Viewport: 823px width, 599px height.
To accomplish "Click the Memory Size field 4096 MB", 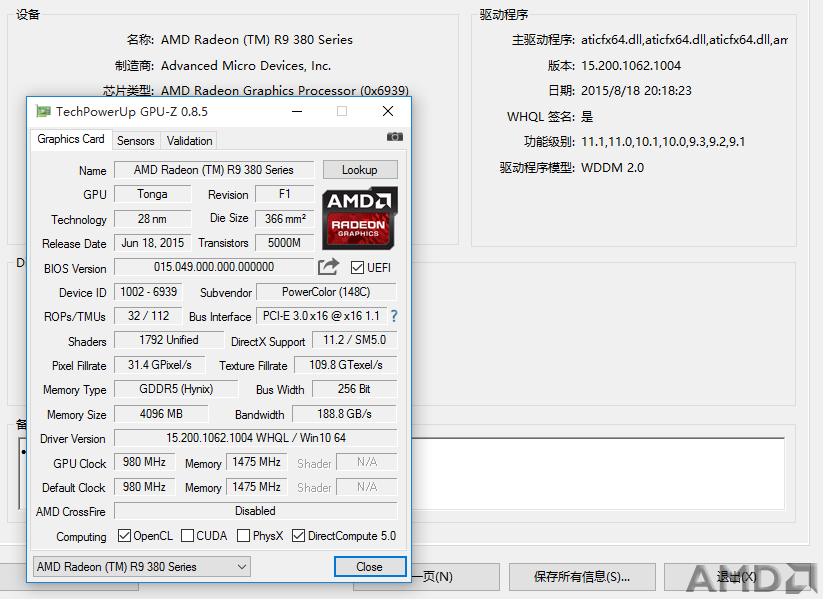I will click(x=161, y=414).
